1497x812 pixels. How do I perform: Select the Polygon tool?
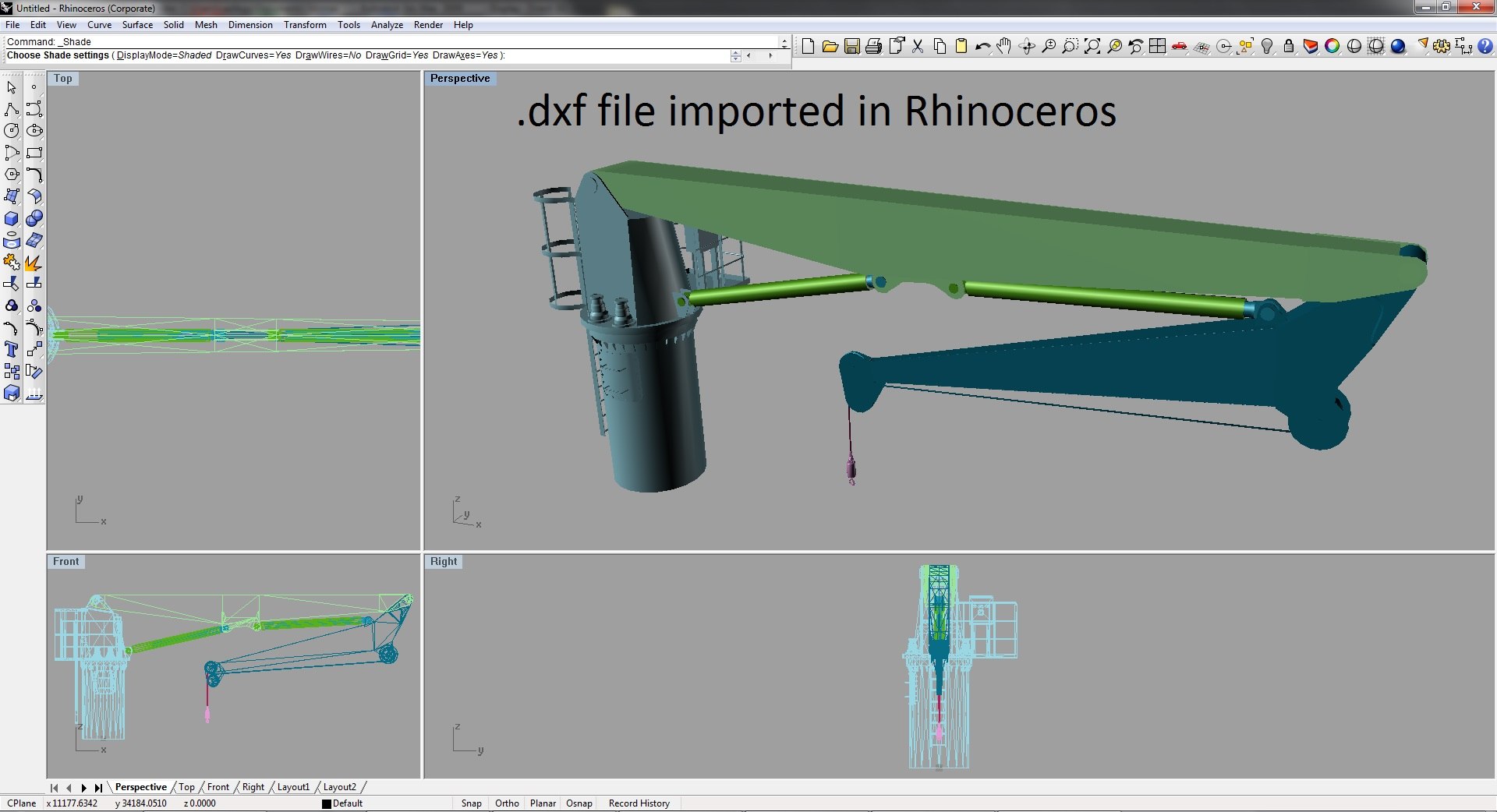click(x=12, y=175)
